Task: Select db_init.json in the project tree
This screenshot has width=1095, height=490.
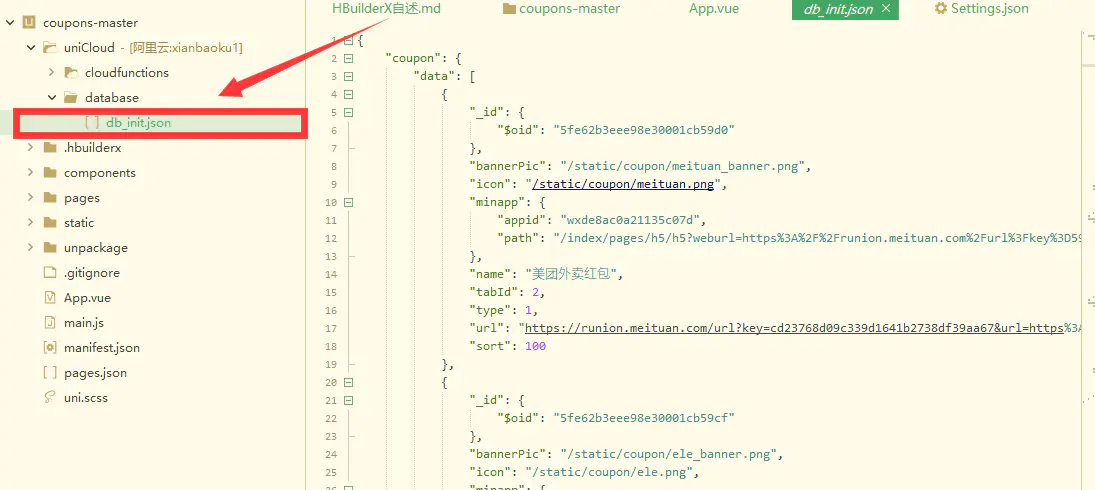Action: (138, 123)
